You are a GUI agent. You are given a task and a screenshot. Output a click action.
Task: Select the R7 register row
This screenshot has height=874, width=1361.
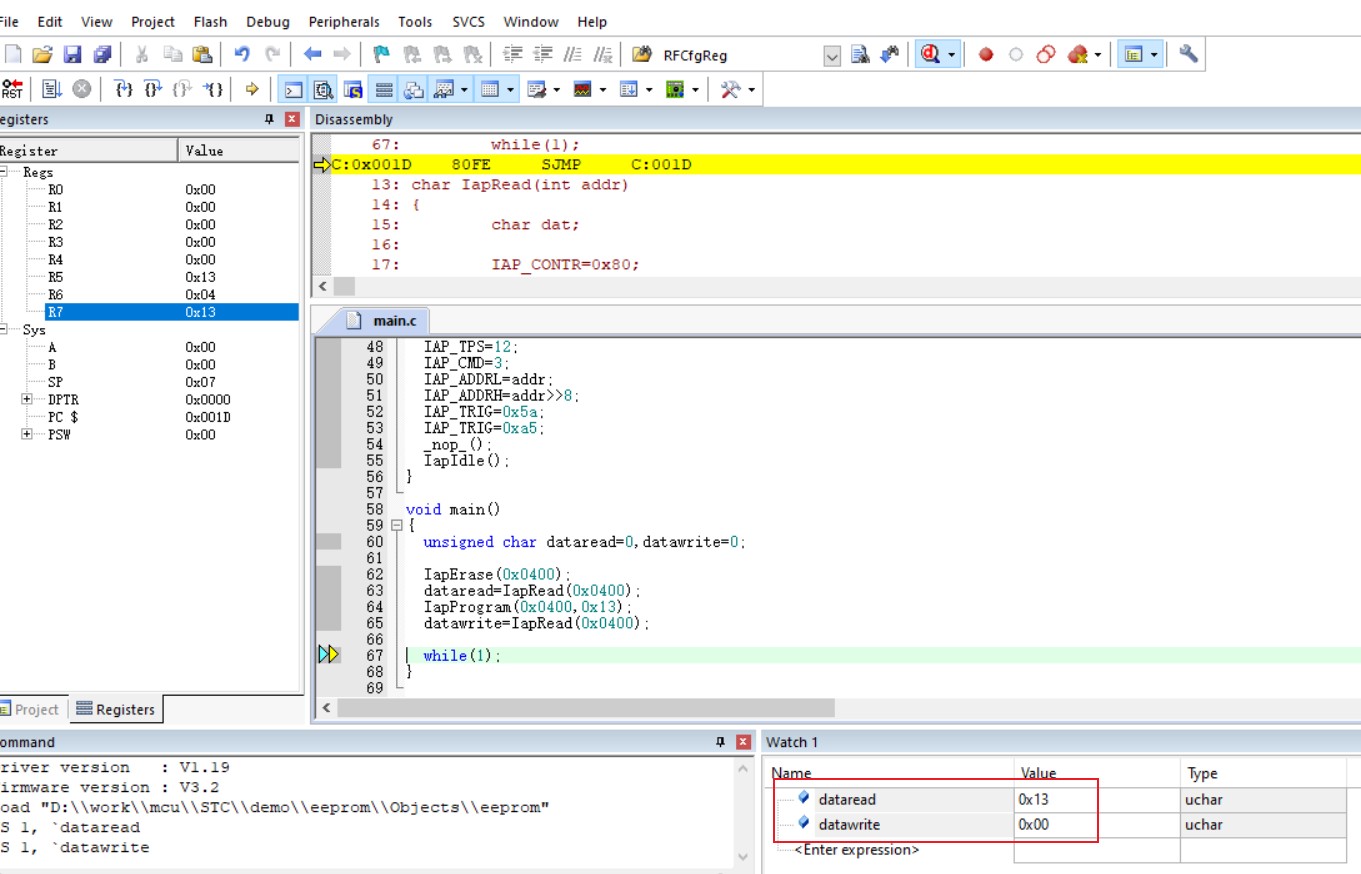point(149,312)
